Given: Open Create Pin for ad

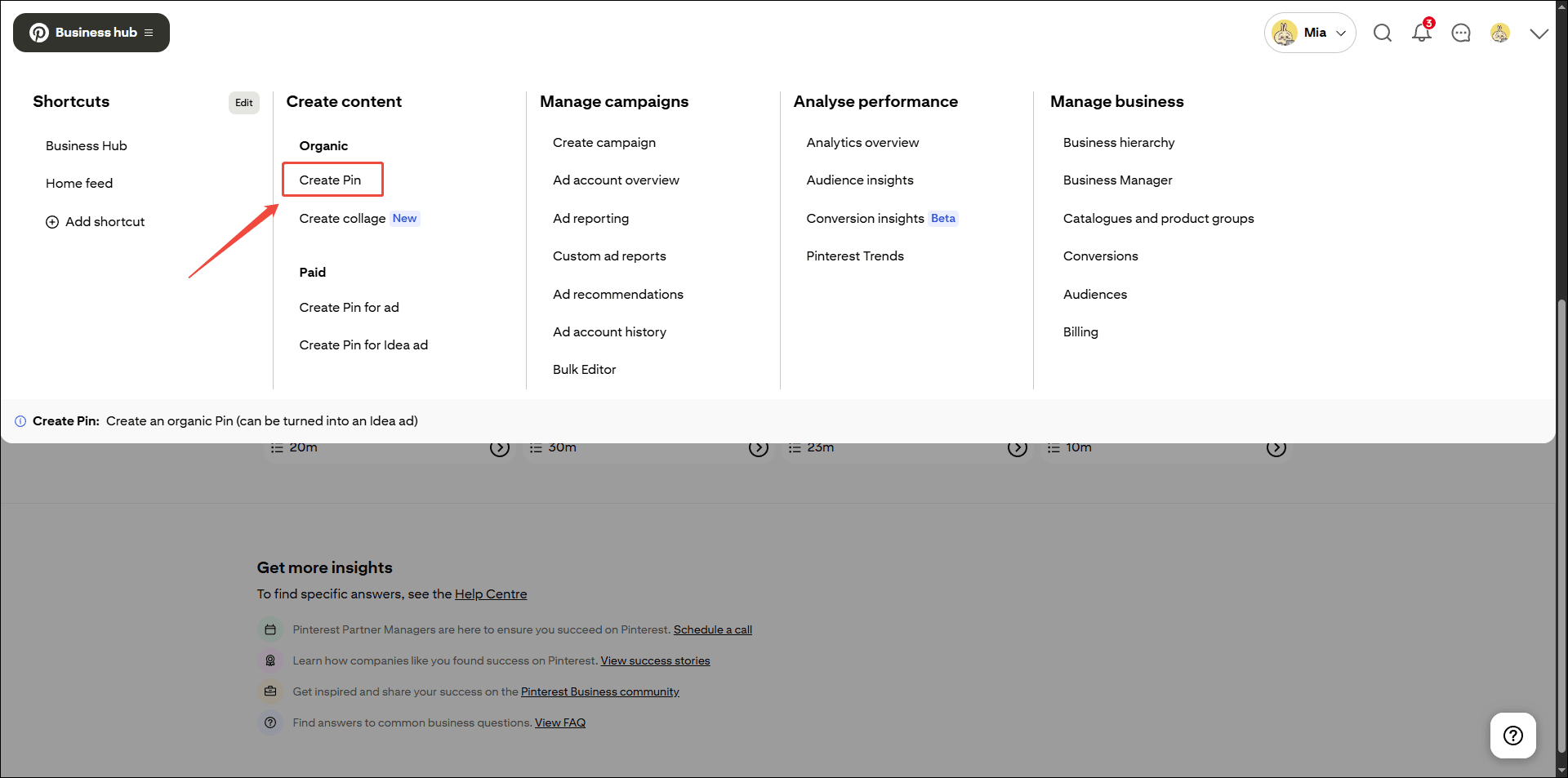Looking at the screenshot, I should pos(349,308).
